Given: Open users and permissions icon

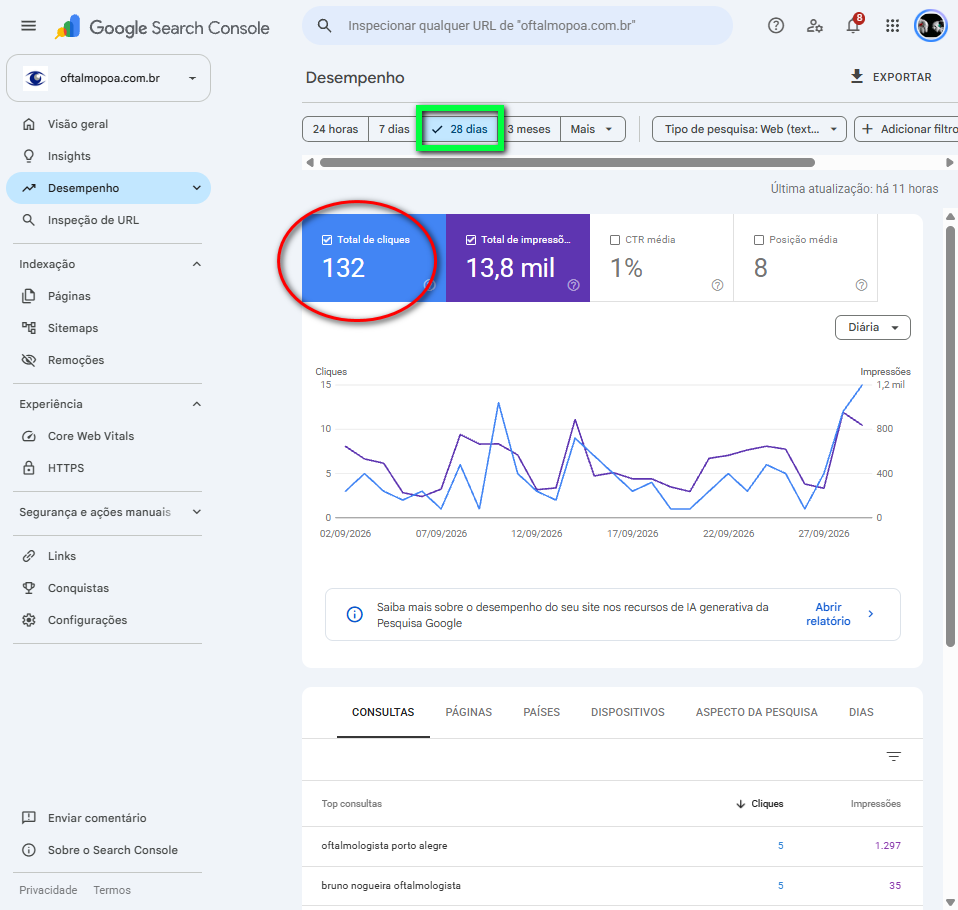Looking at the screenshot, I should (814, 26).
